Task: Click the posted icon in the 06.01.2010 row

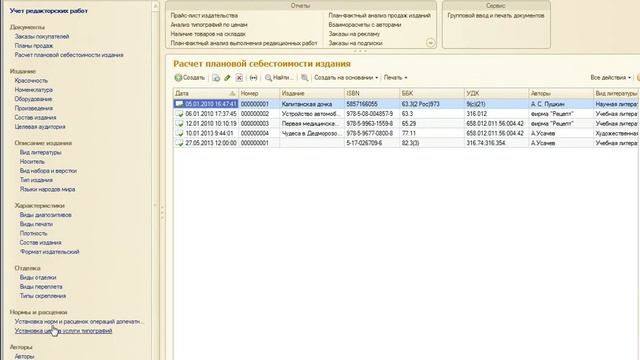Action: click(x=179, y=114)
